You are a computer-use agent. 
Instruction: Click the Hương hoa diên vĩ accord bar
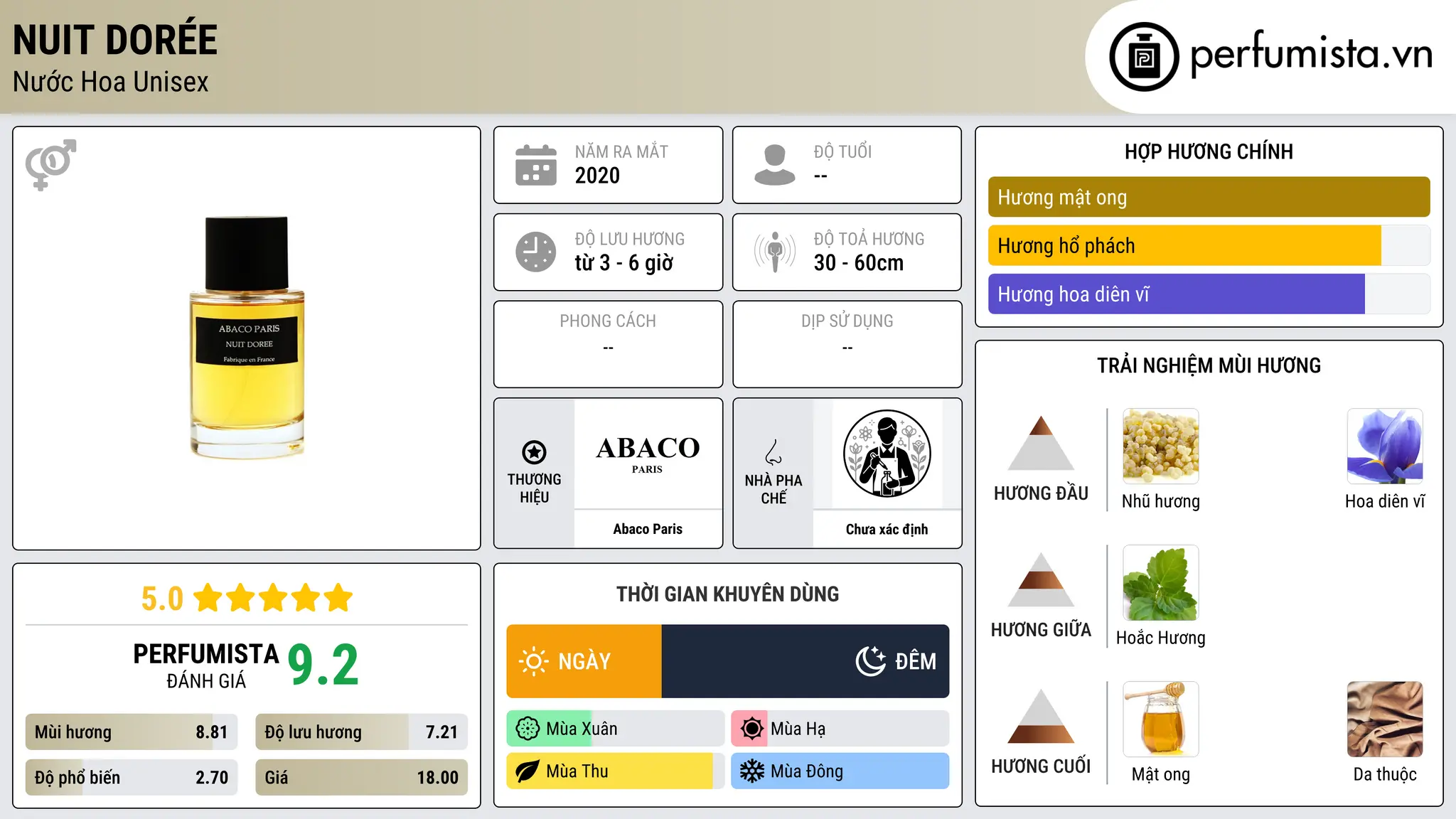(1209, 294)
